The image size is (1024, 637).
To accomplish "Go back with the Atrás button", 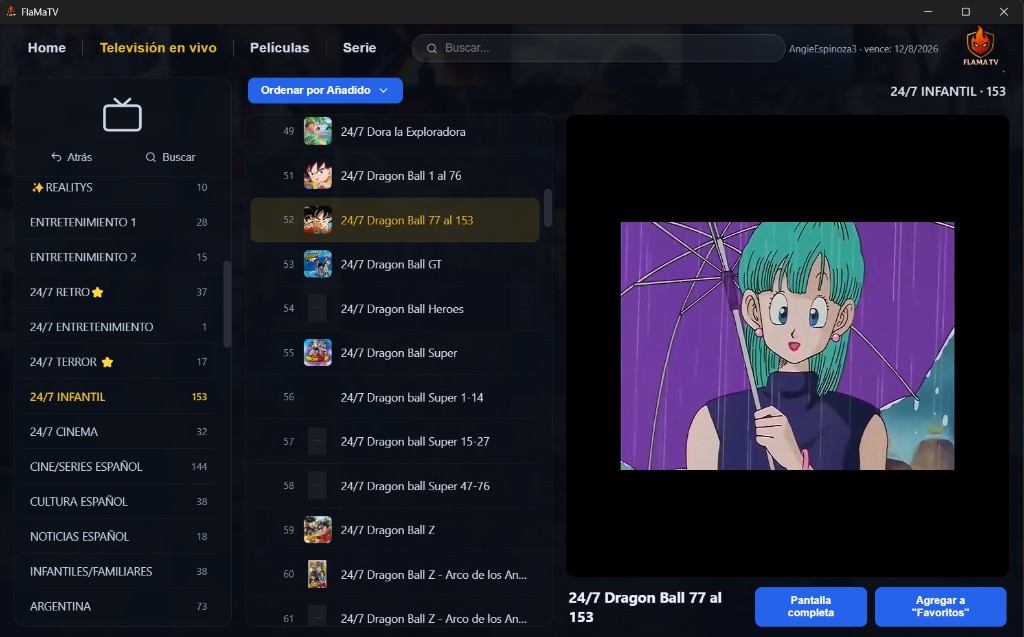I will [72, 157].
